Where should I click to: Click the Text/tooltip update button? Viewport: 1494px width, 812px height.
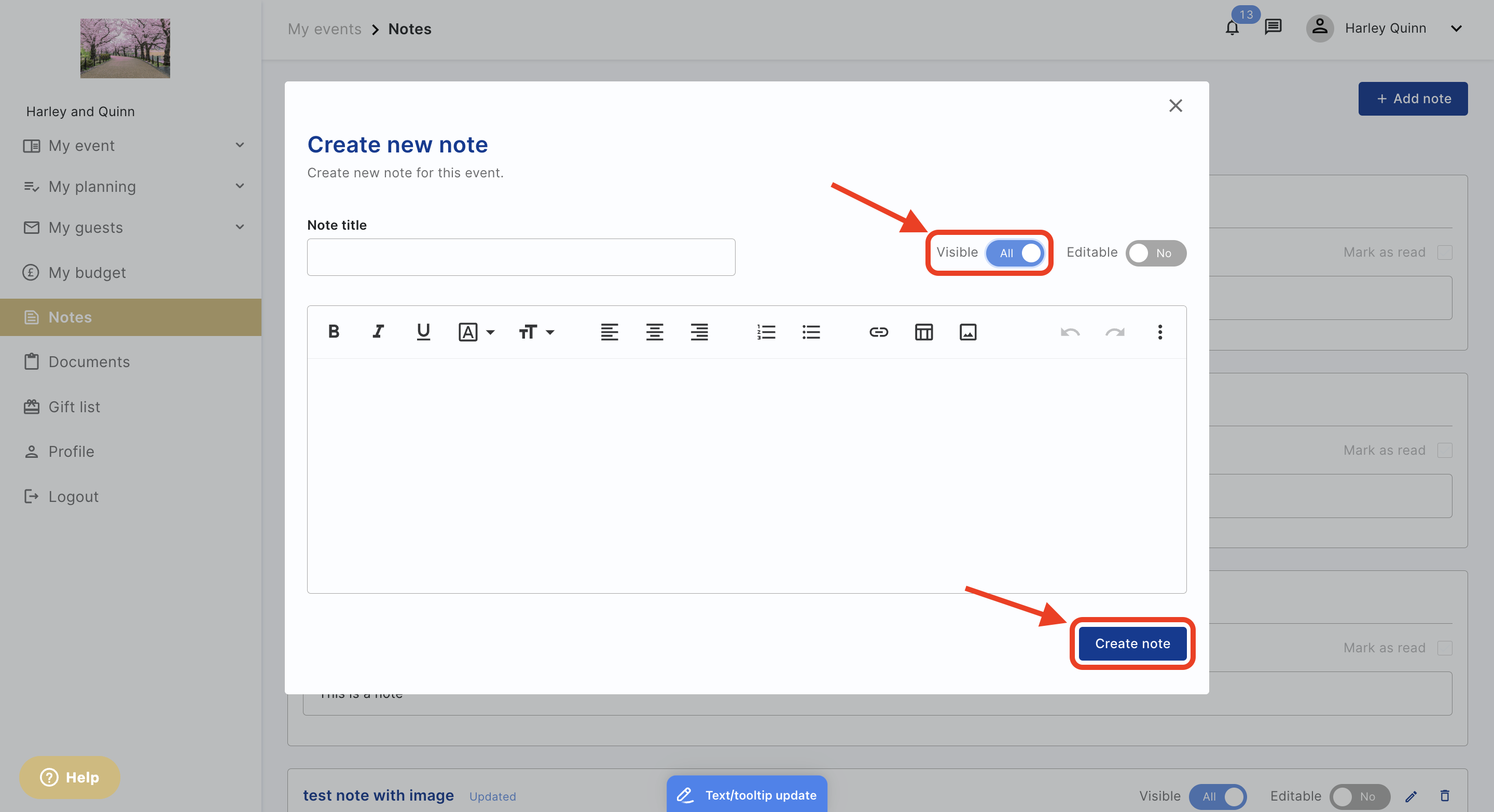click(746, 794)
